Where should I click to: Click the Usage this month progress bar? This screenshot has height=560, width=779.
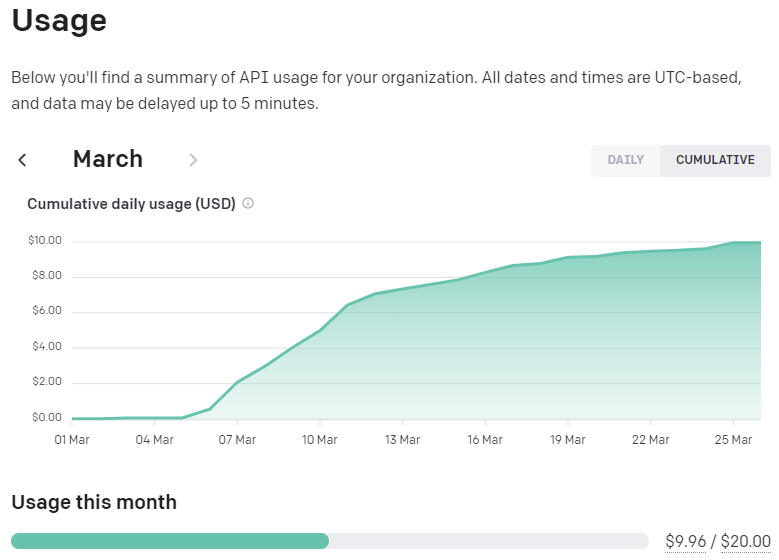pyautogui.click(x=330, y=541)
